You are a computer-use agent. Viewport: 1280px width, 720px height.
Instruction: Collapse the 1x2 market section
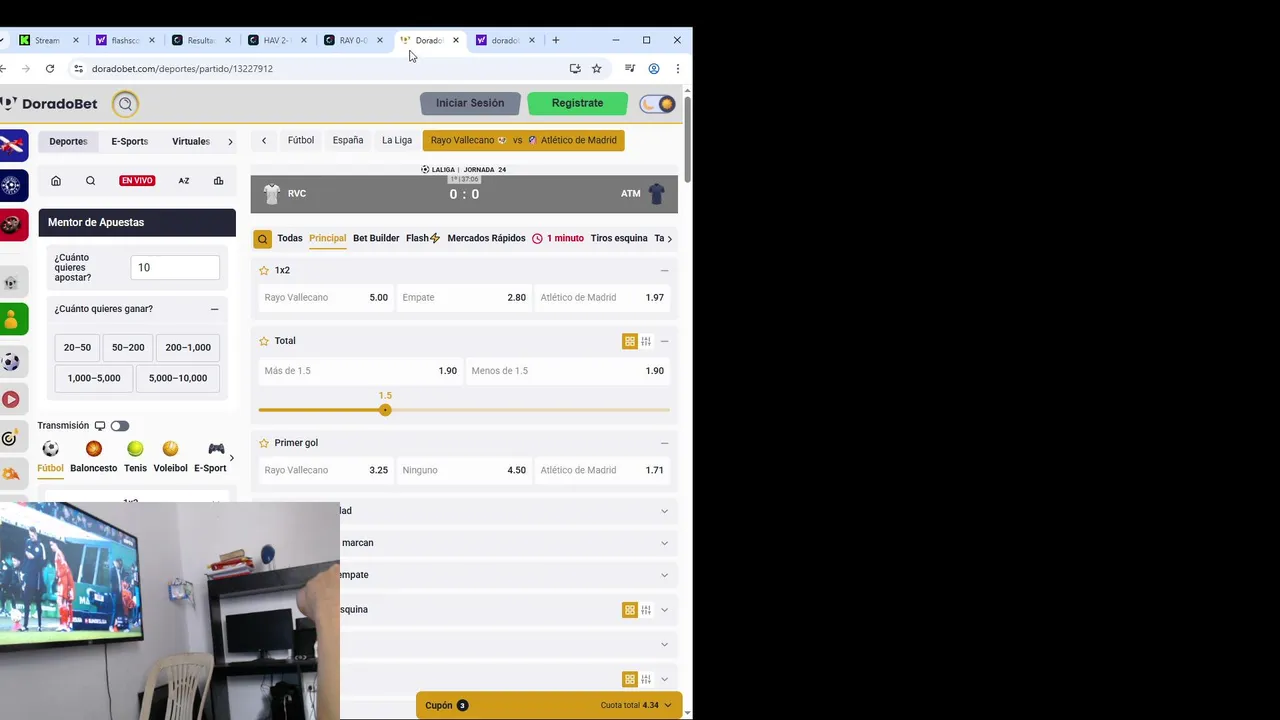click(664, 271)
